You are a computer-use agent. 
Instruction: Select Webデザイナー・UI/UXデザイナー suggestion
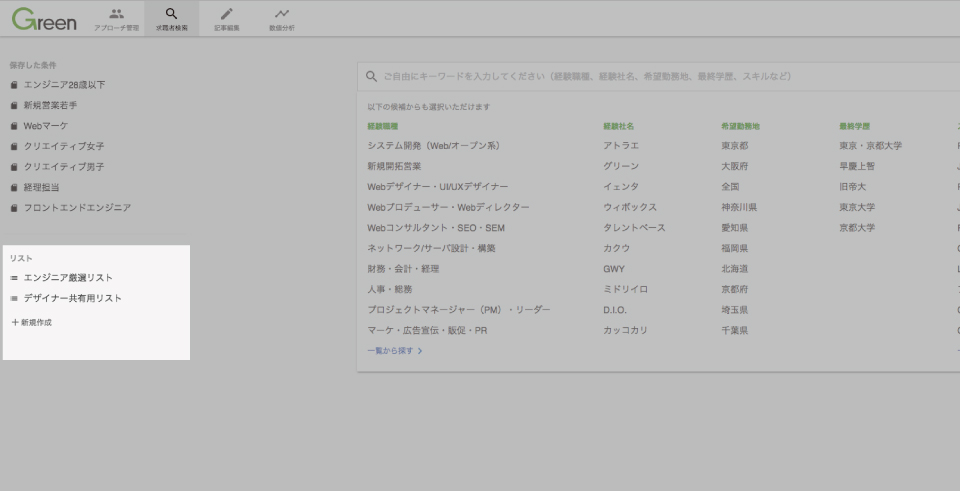pyautogui.click(x=438, y=187)
